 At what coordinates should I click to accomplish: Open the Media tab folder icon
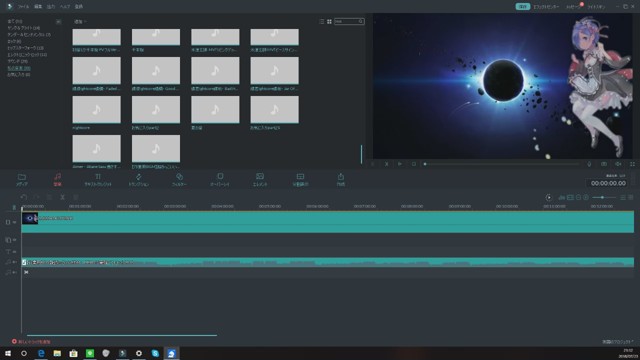point(22,177)
